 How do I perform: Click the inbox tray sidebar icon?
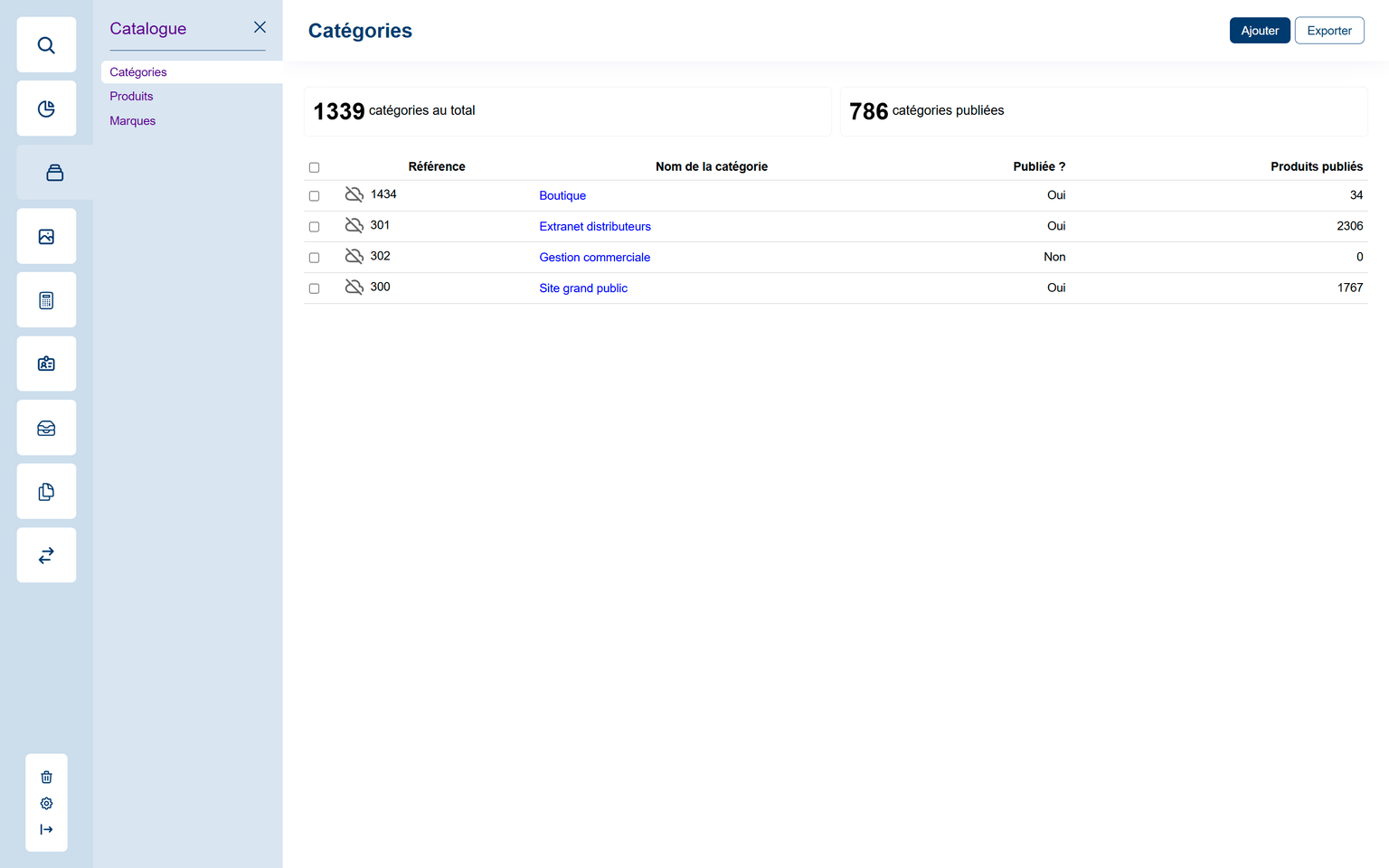click(46, 428)
